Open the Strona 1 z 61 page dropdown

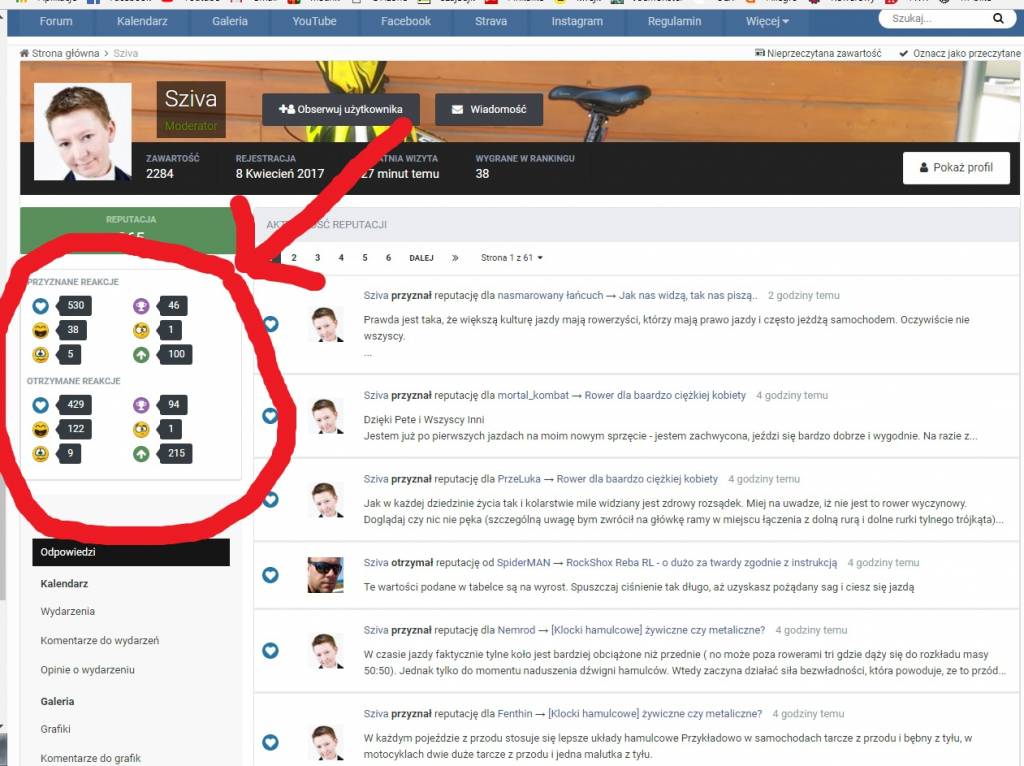click(x=511, y=258)
